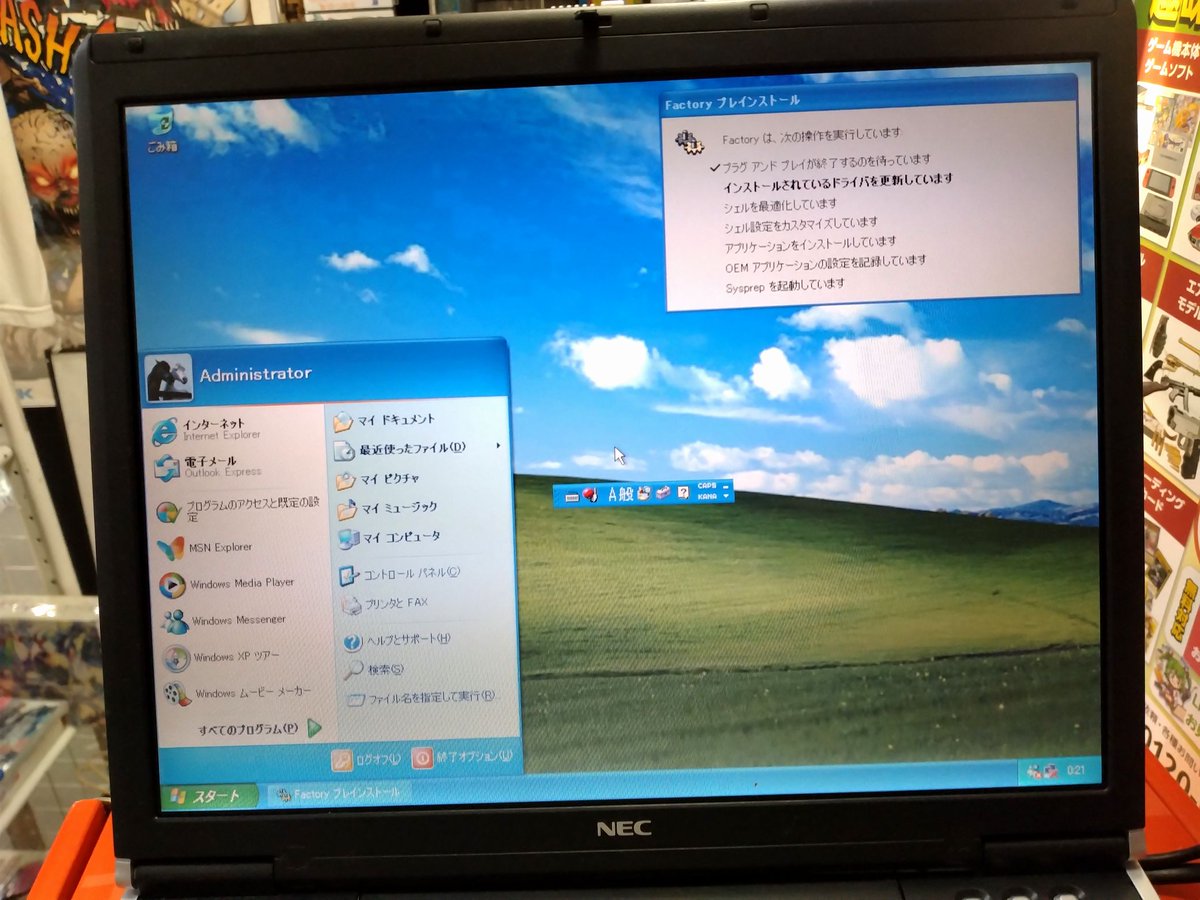Change the 般 conversion mode

click(626, 494)
